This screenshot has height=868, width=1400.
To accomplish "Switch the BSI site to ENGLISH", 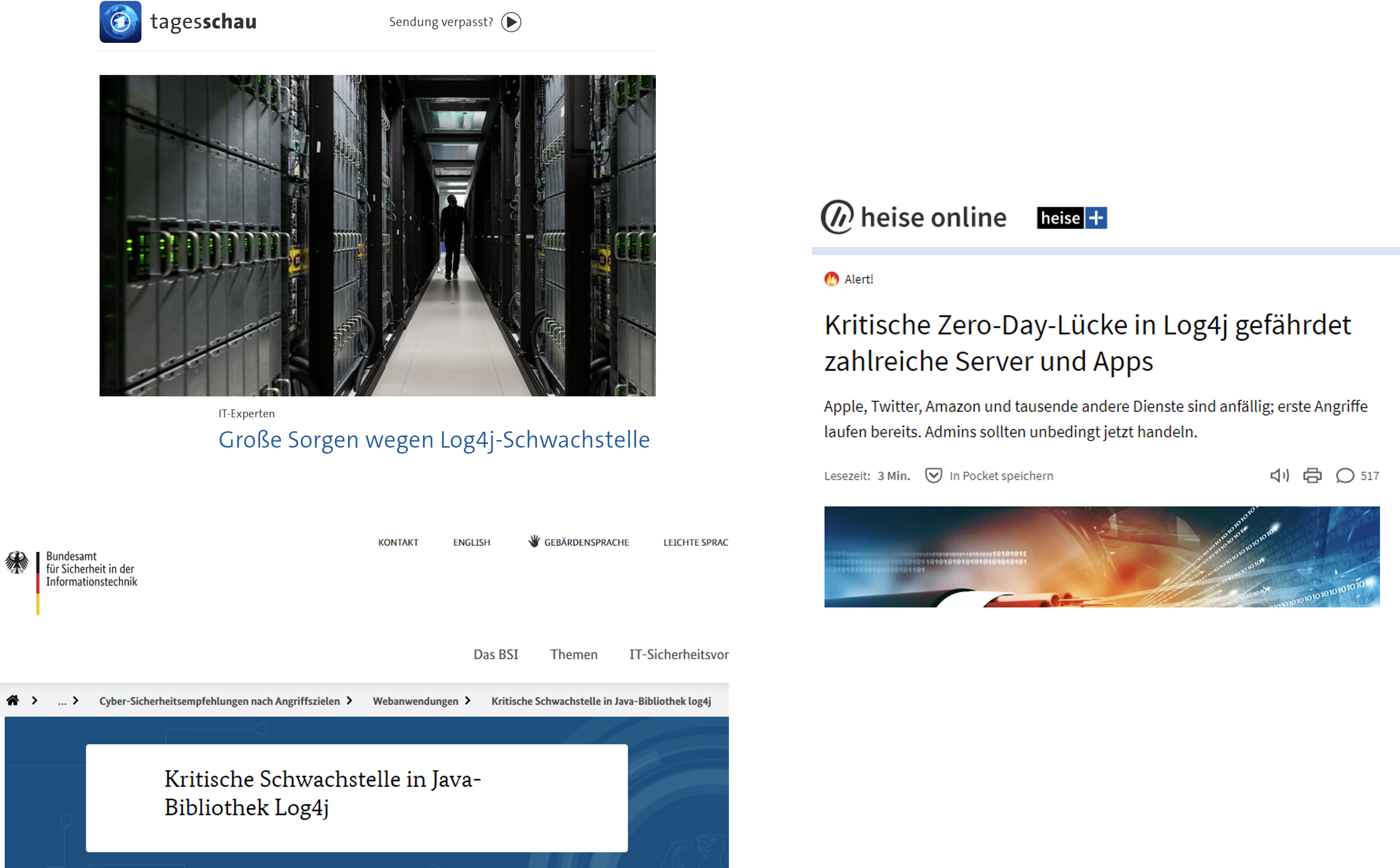I will (471, 542).
